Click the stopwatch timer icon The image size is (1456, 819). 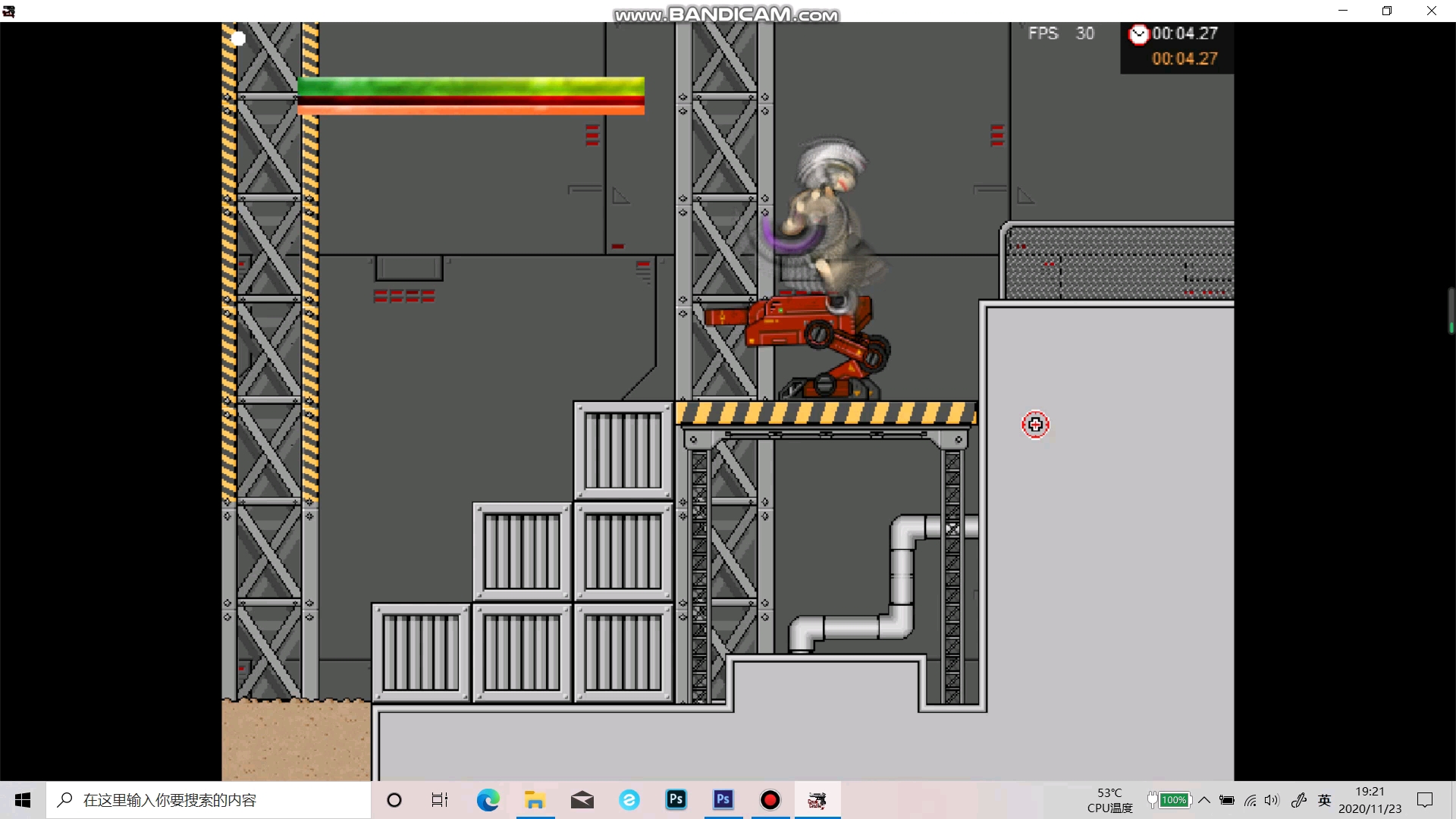1138,34
